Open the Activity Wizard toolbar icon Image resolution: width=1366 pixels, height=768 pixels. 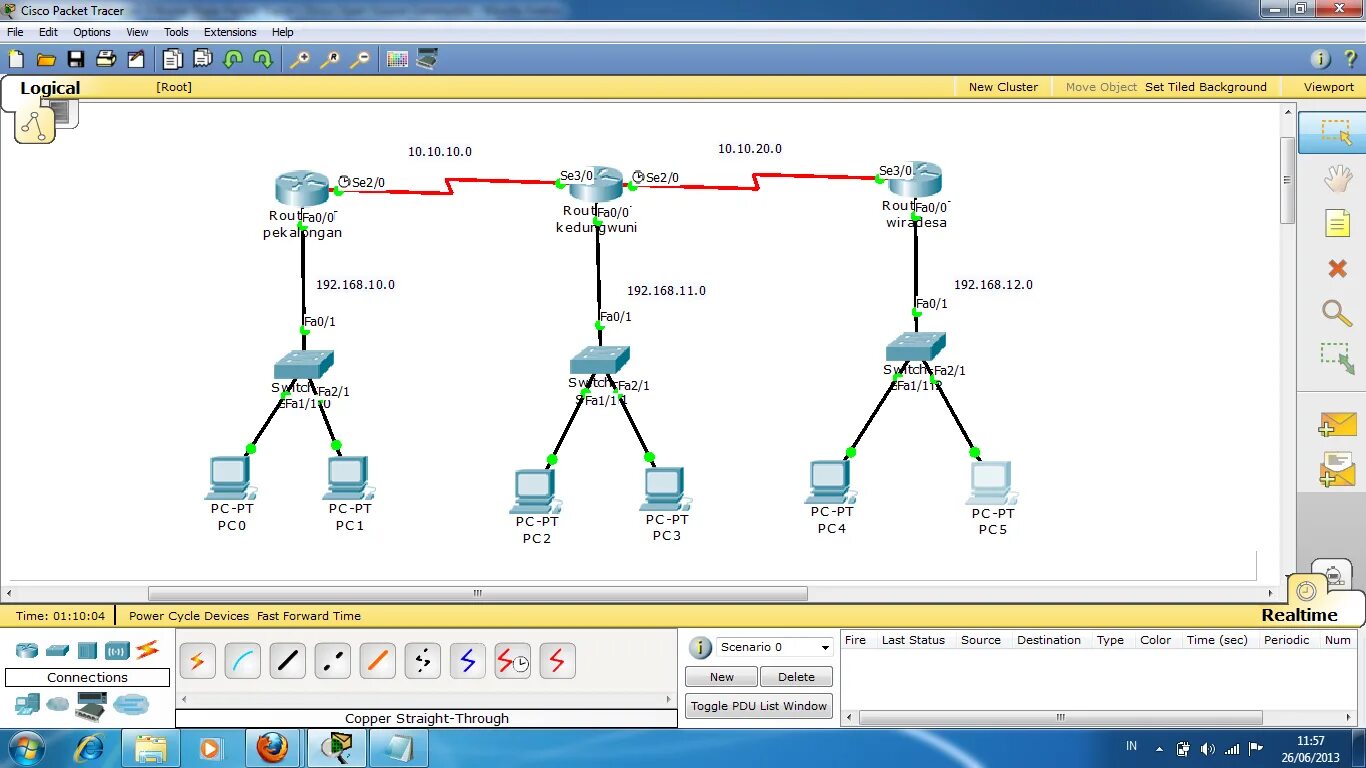pyautogui.click(x=136, y=59)
